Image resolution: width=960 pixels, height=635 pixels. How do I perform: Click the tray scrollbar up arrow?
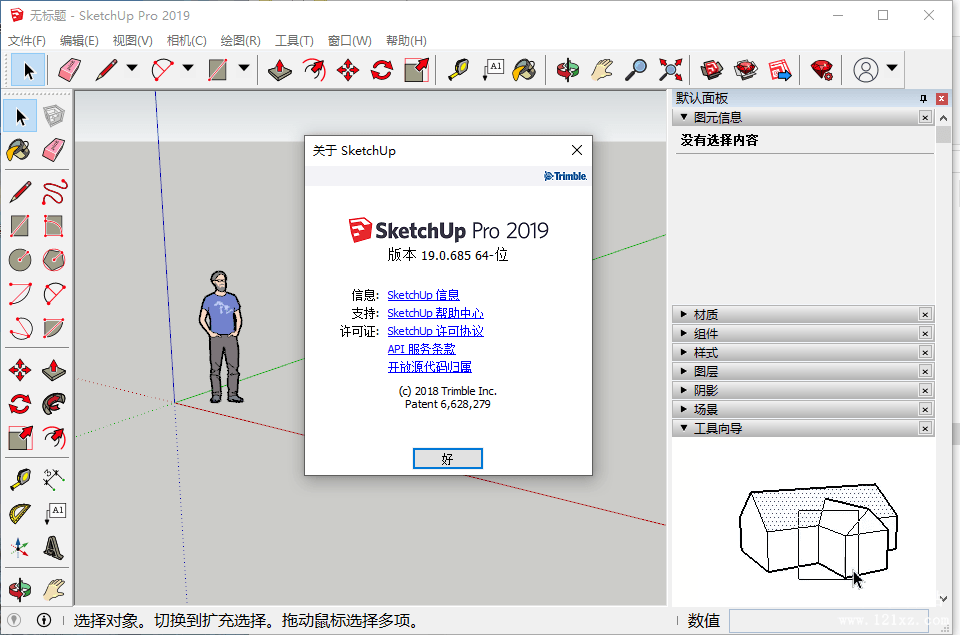pos(943,118)
